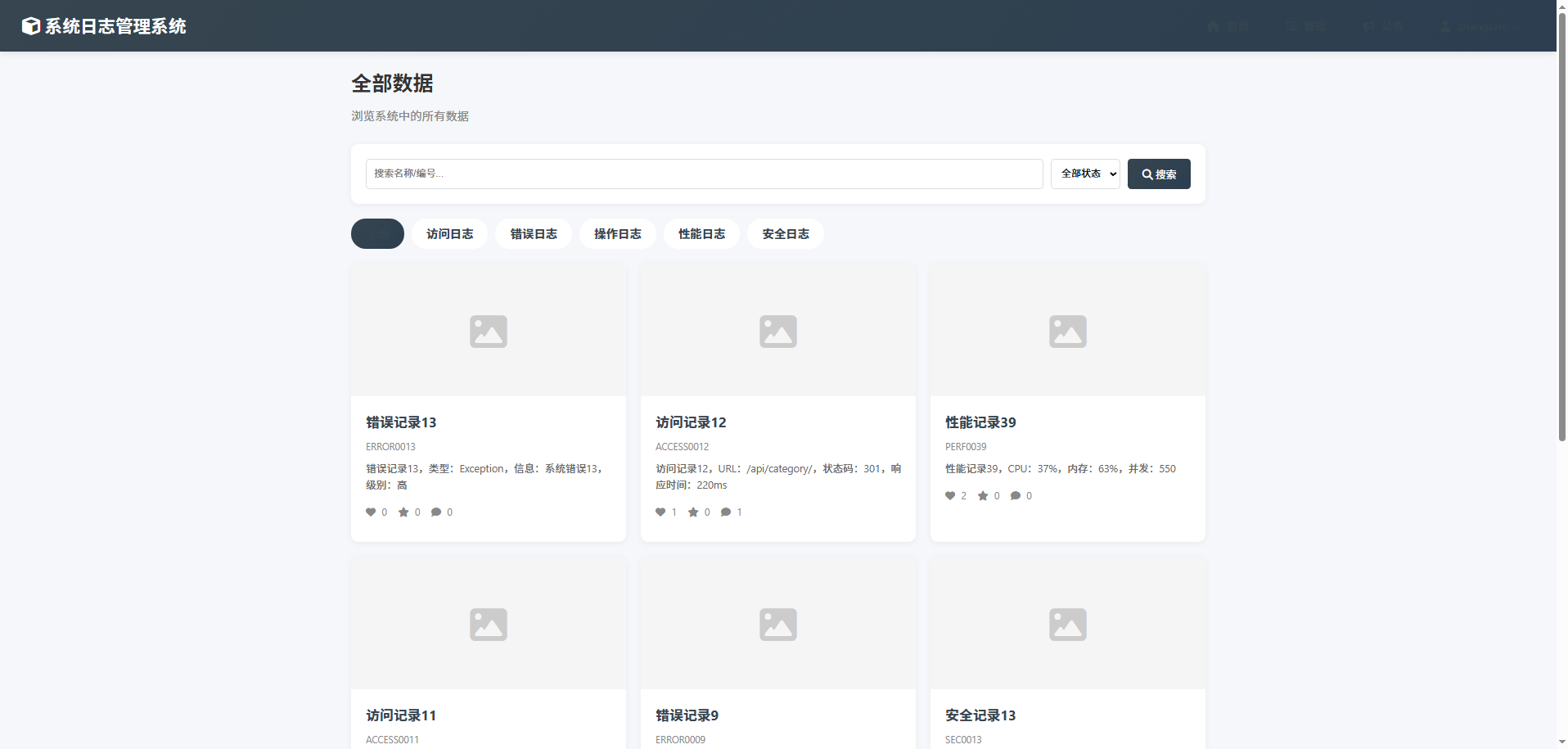
Task: Open thumbnail of 安全记录13 card
Action: pos(1068,624)
